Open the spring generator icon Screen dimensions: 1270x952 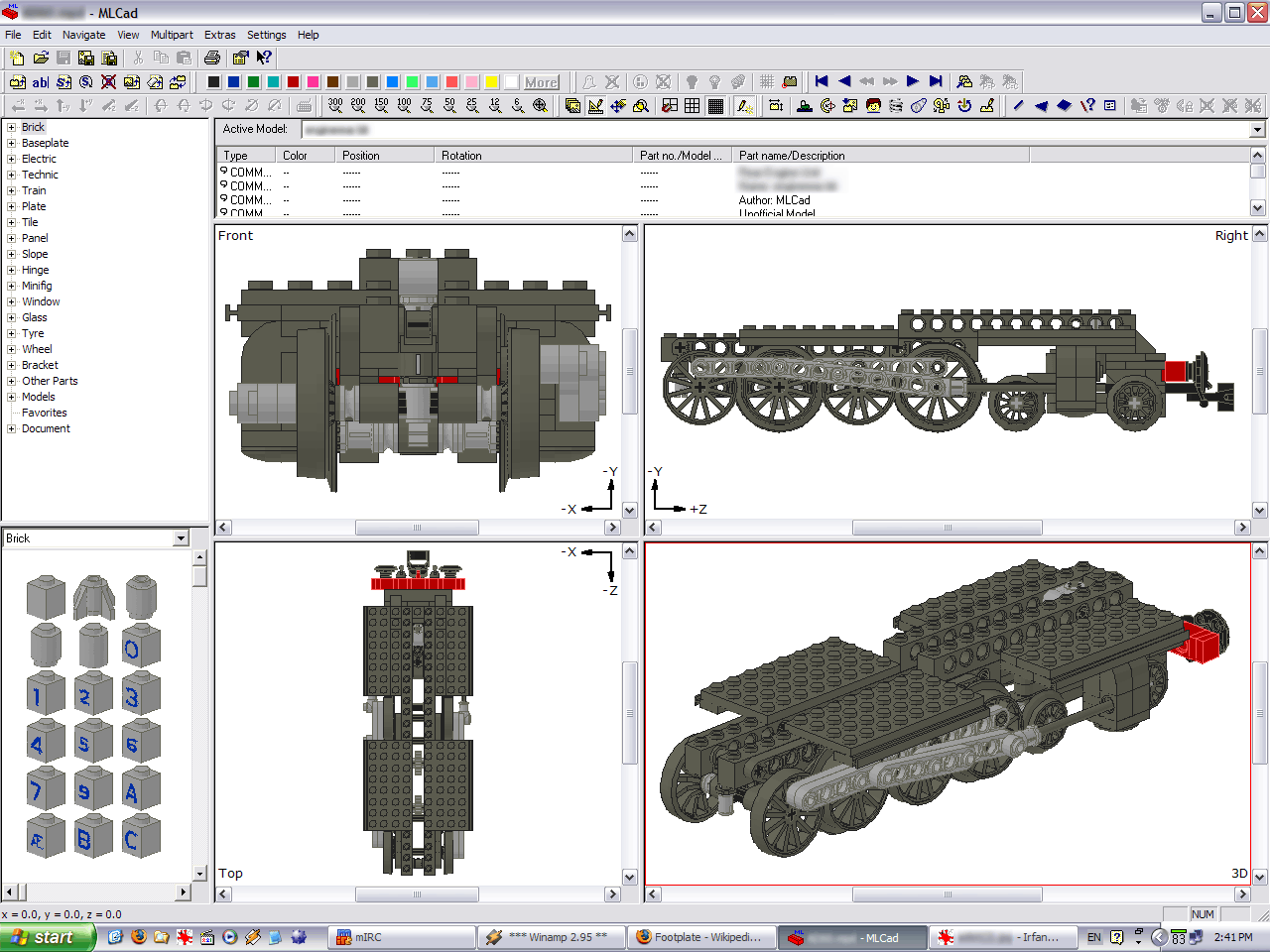point(896,106)
